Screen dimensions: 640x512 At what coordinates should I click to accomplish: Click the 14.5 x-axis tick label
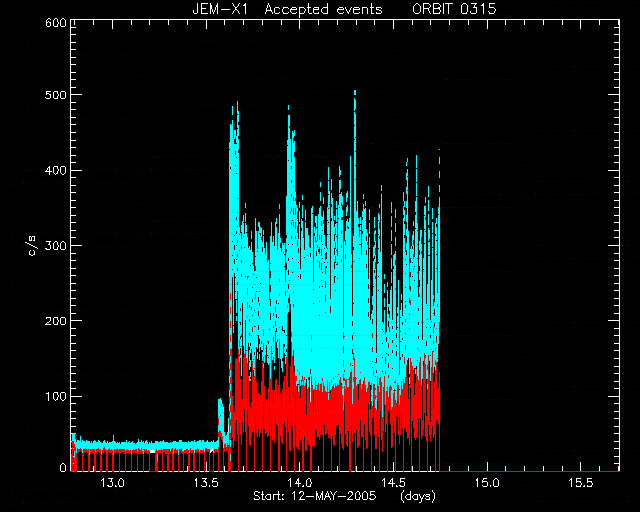pos(393,483)
